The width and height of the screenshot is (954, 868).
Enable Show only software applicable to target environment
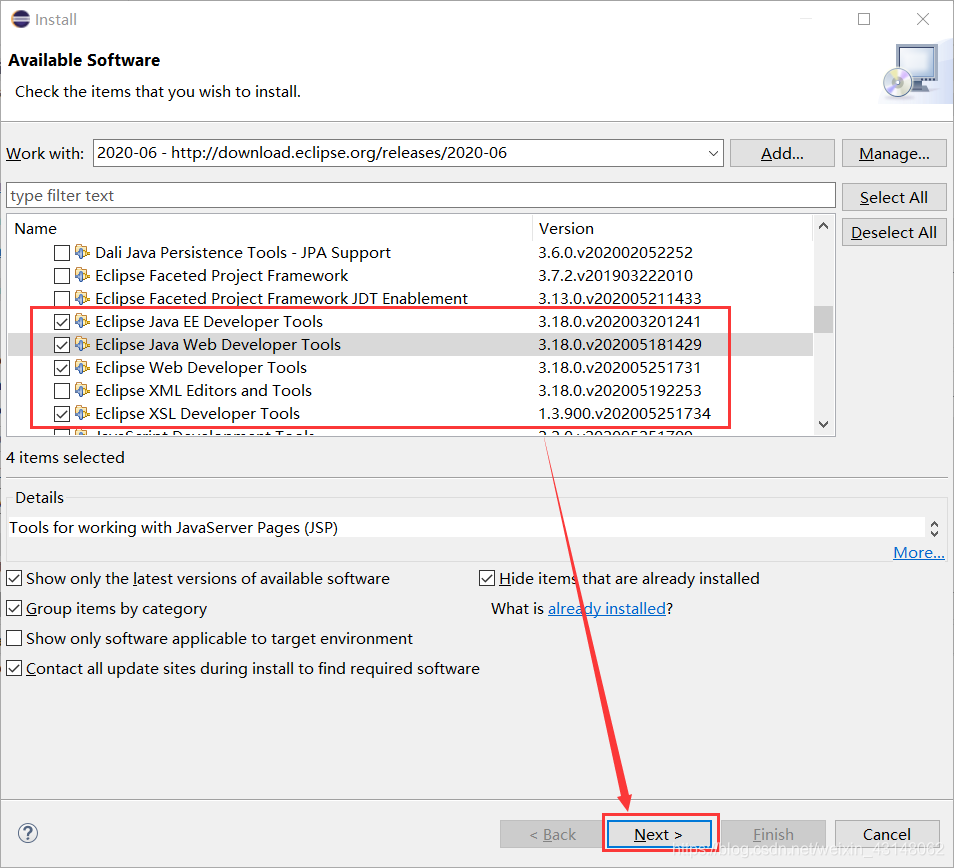tap(14, 638)
